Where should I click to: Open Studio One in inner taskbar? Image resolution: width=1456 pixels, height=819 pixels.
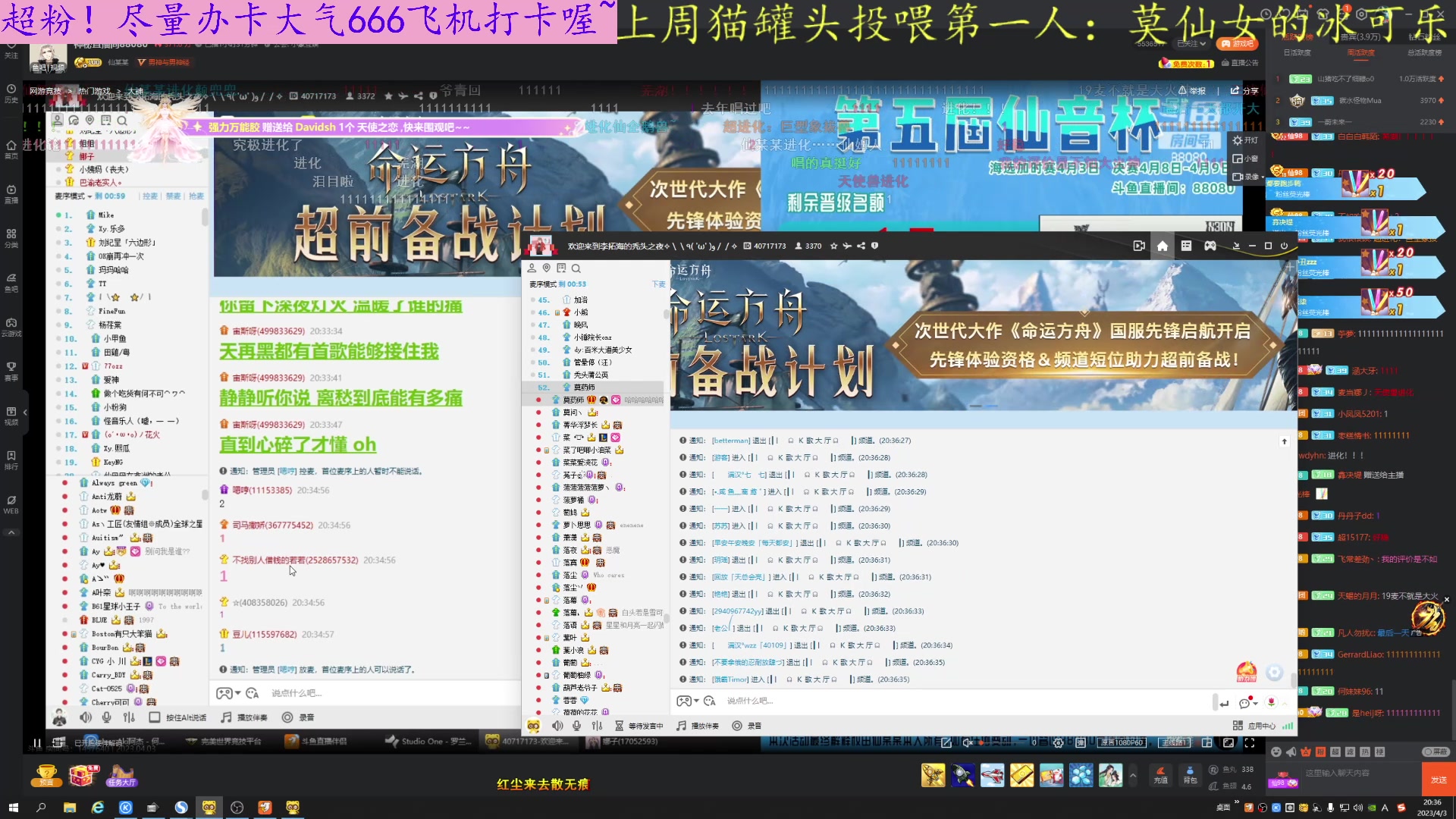tap(428, 741)
